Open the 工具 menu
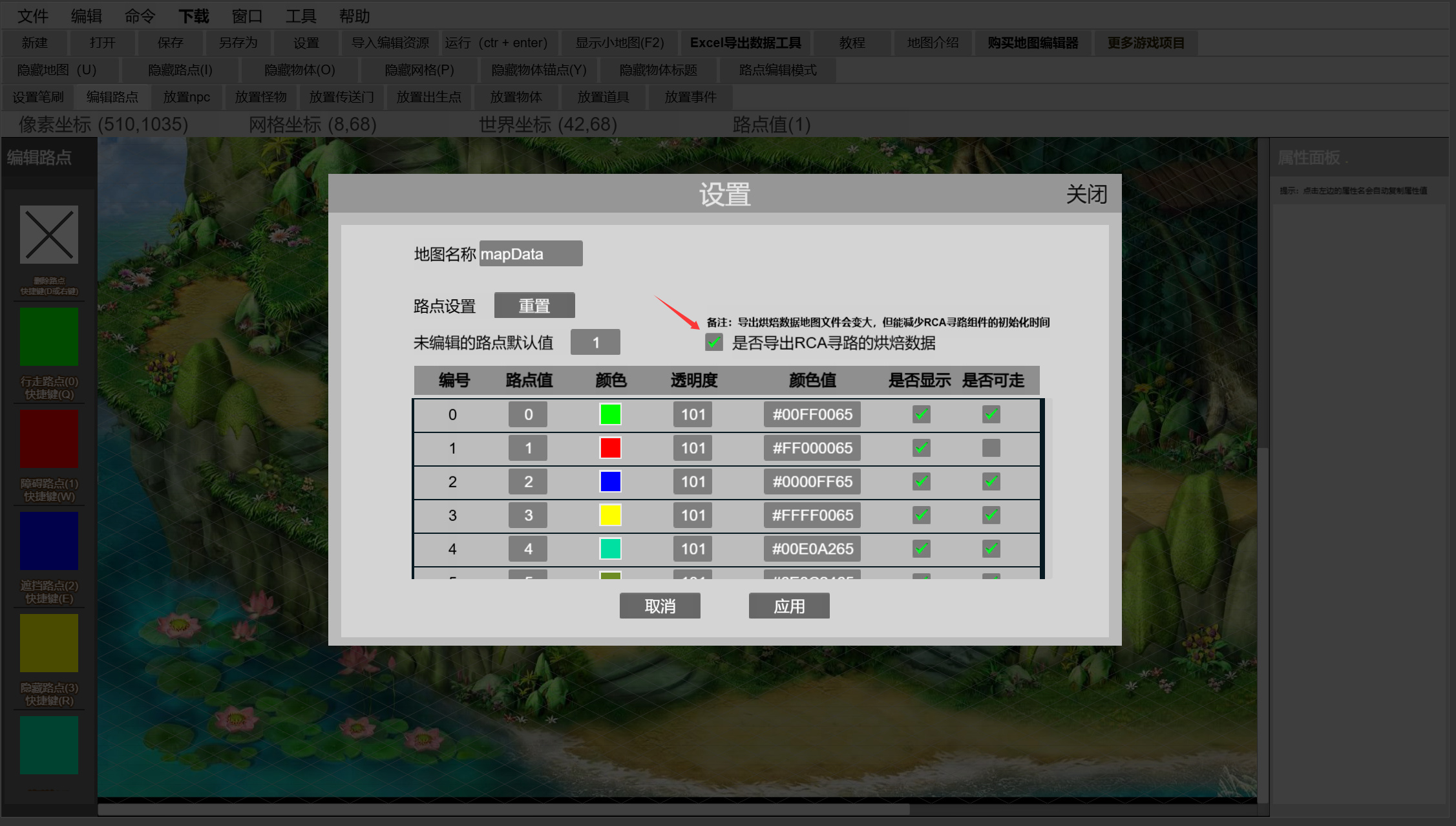1456x826 pixels. (x=301, y=16)
